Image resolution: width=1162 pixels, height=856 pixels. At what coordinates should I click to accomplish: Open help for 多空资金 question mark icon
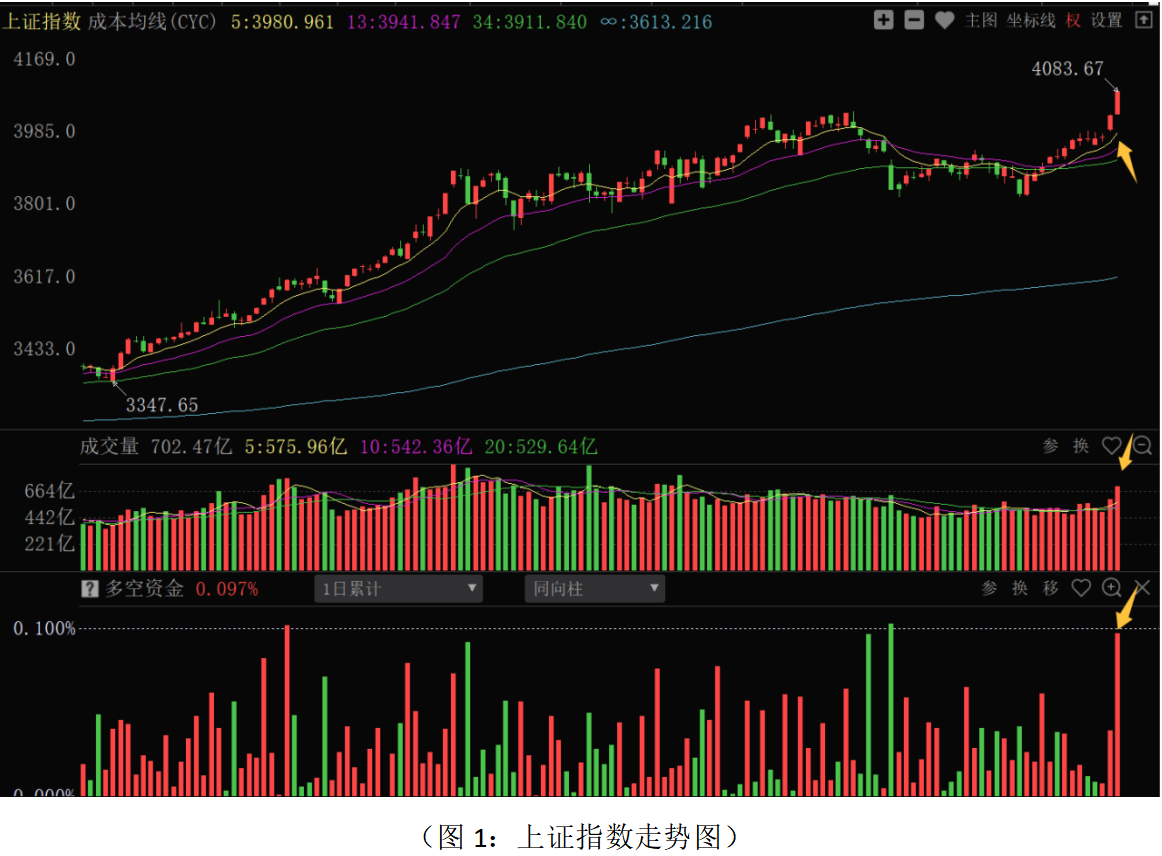click(90, 589)
